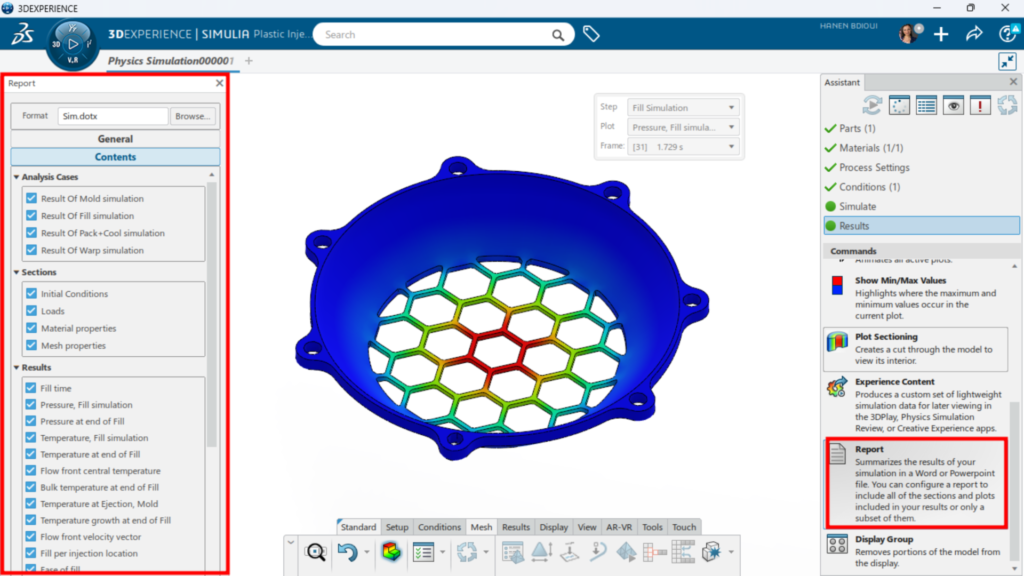Click the Display Group command icon
The height and width of the screenshot is (576, 1024).
837,543
